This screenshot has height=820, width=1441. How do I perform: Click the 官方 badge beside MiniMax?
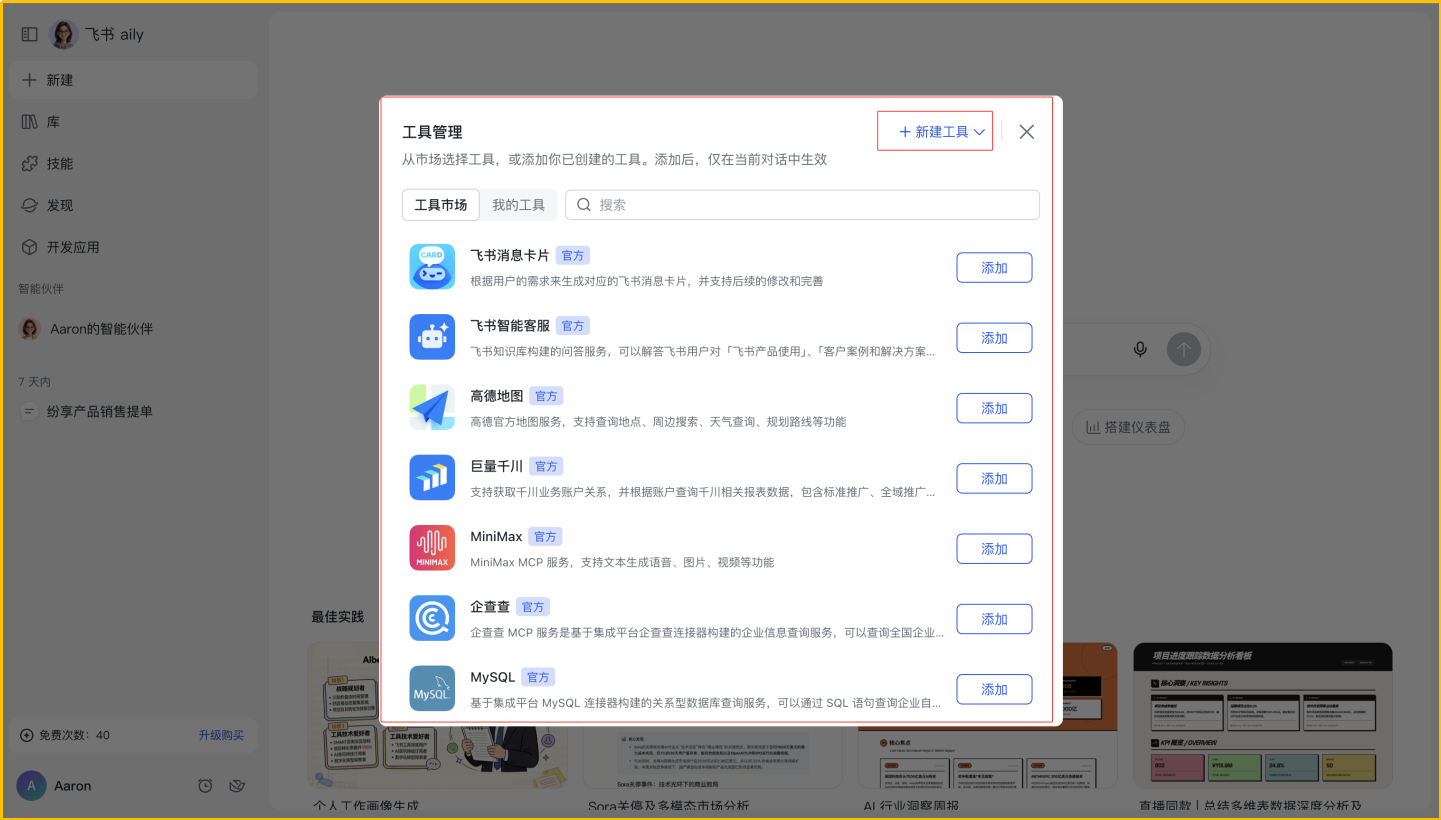click(x=545, y=537)
